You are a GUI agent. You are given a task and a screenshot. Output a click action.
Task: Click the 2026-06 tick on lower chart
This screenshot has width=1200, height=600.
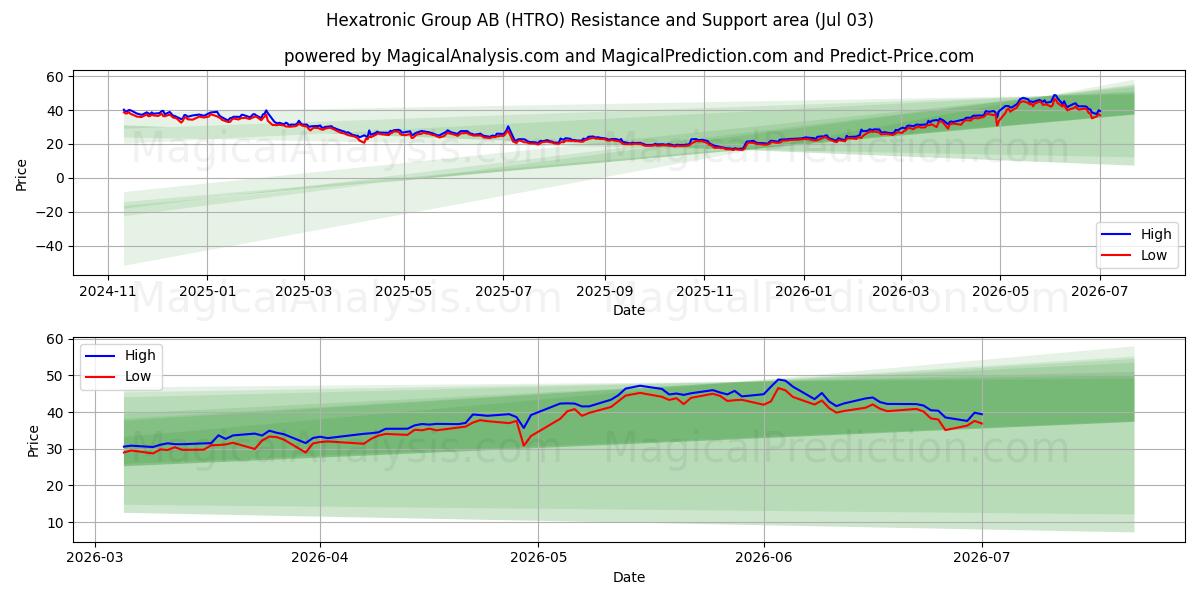764,558
